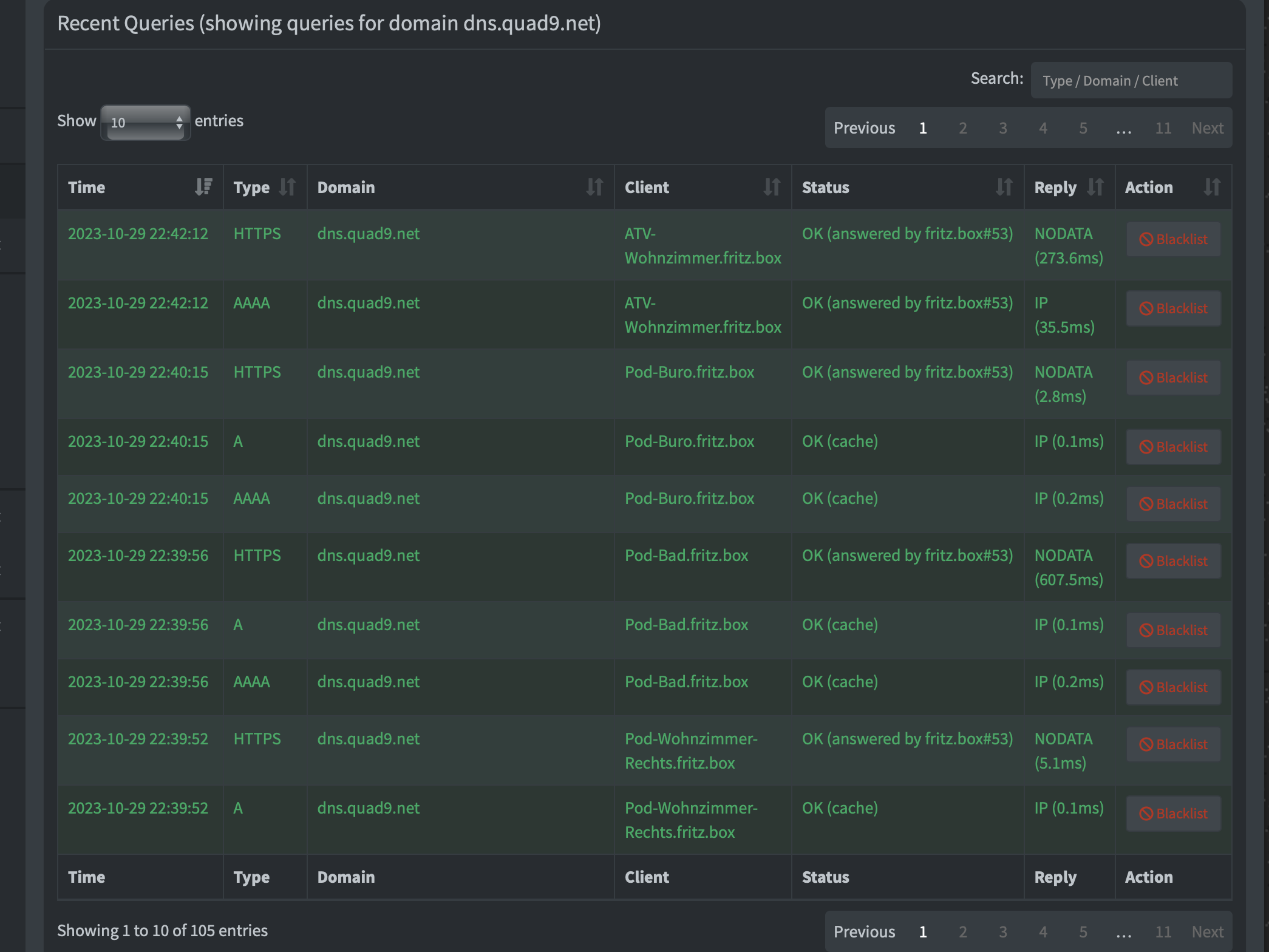Blacklist the Pod-Bad HTTPS query
Image resolution: width=1269 pixels, height=952 pixels.
(x=1173, y=561)
